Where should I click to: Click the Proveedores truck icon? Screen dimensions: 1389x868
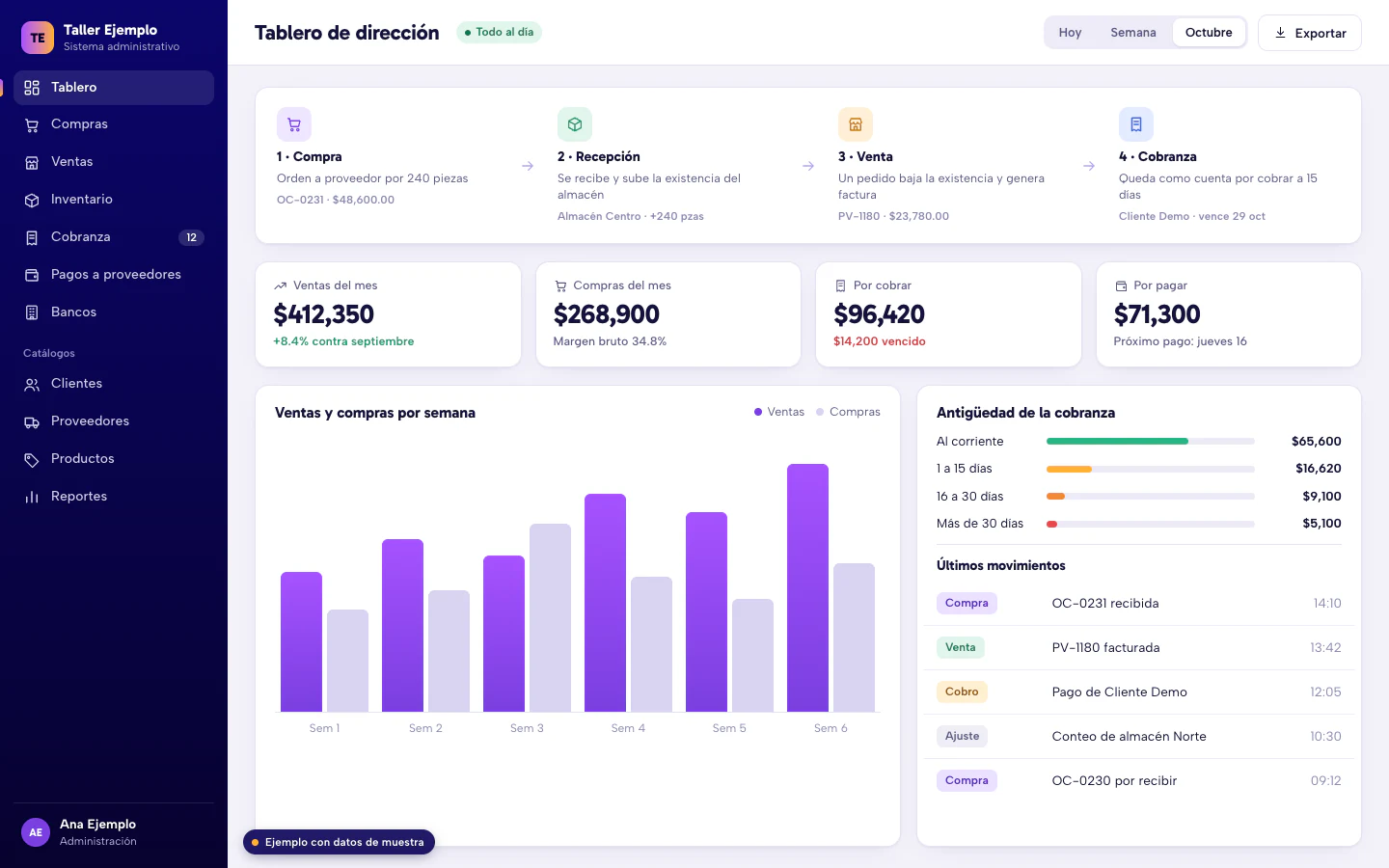pyautogui.click(x=32, y=421)
